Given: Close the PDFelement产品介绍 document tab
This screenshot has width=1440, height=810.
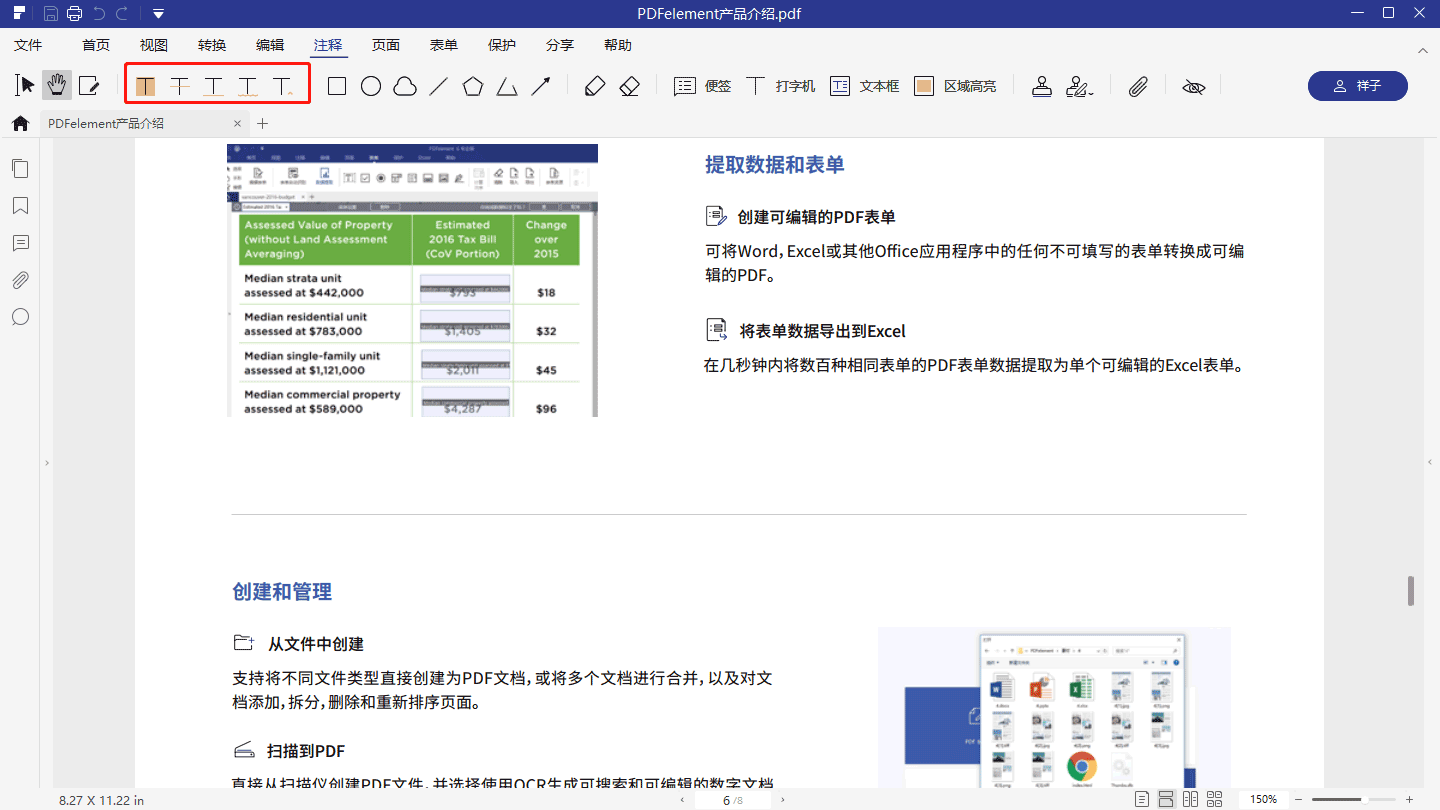Looking at the screenshot, I should [237, 124].
